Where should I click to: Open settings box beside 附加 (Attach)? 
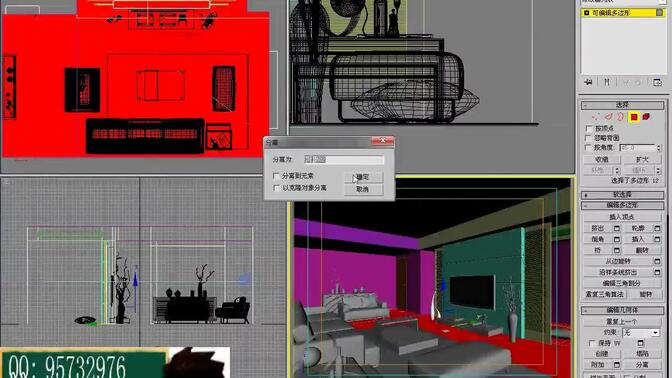pyautogui.click(x=617, y=365)
